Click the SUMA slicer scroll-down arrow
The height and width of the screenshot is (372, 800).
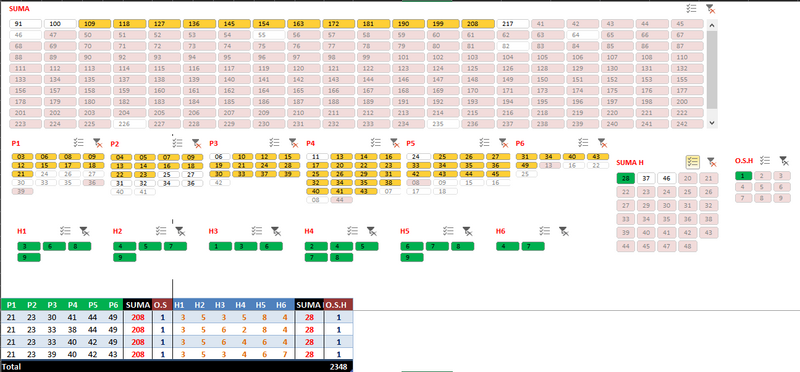point(712,123)
